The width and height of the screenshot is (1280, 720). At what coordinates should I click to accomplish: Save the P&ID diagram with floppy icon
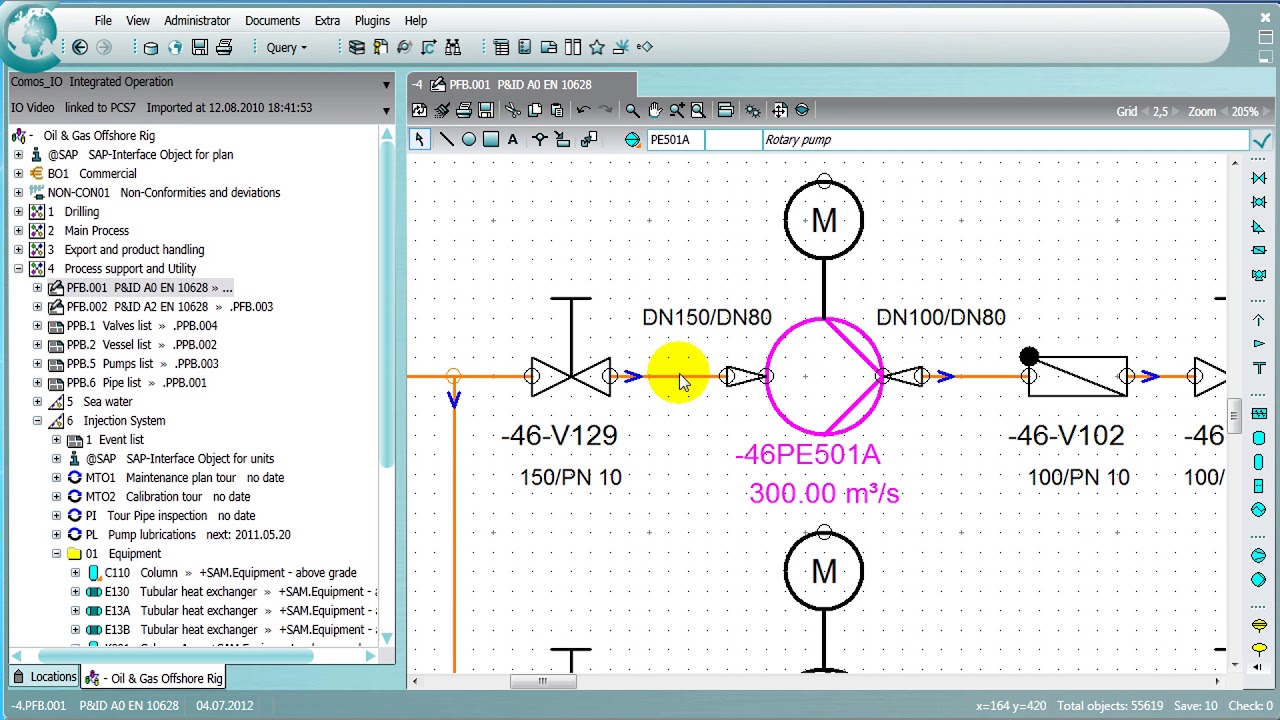(x=486, y=110)
